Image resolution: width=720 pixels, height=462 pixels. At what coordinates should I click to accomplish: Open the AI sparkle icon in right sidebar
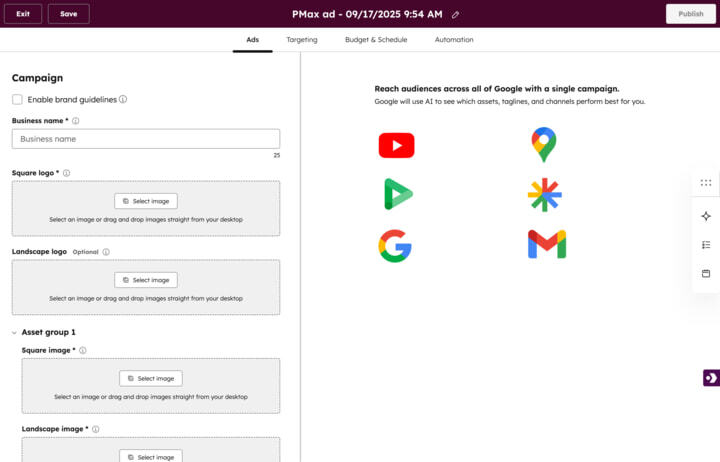point(706,216)
